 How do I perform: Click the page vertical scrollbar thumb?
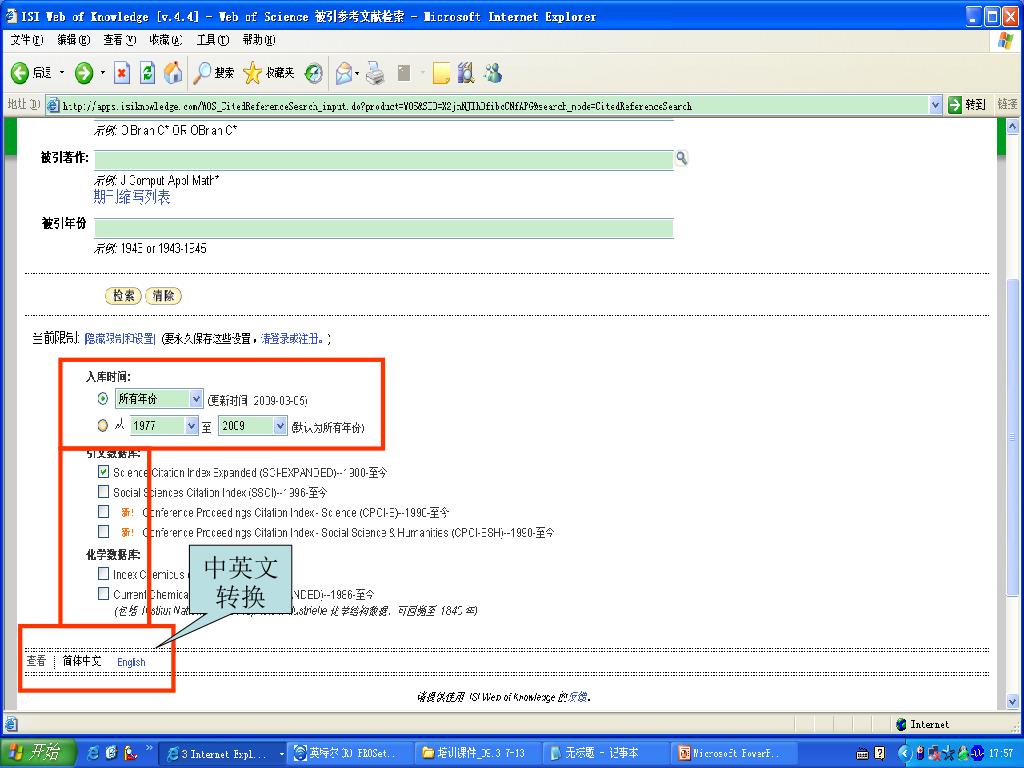pos(1012,436)
